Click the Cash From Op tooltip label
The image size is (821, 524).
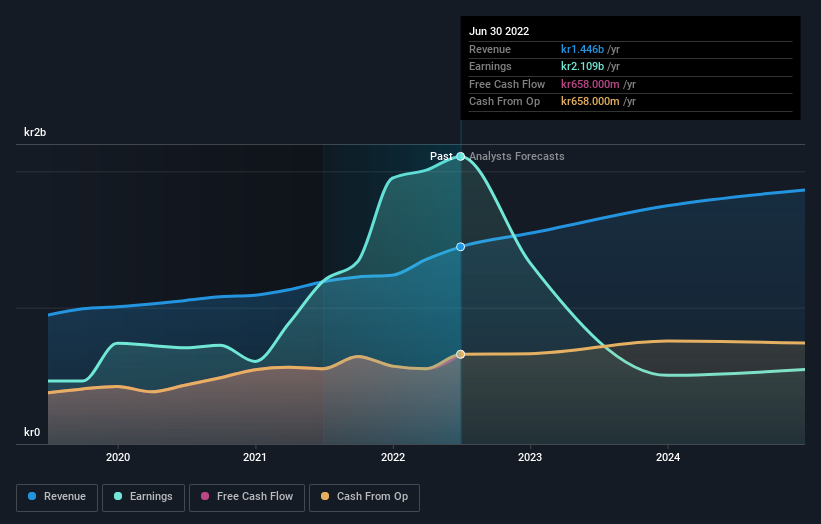point(504,102)
